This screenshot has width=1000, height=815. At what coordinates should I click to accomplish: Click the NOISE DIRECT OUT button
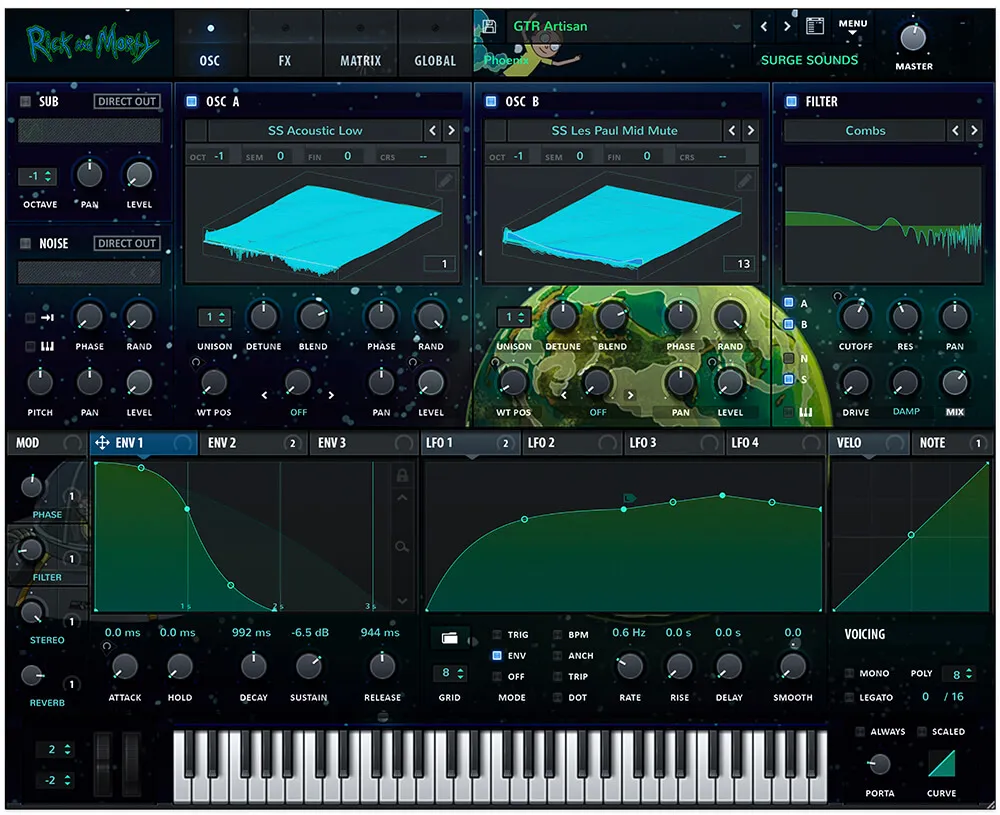click(x=127, y=243)
